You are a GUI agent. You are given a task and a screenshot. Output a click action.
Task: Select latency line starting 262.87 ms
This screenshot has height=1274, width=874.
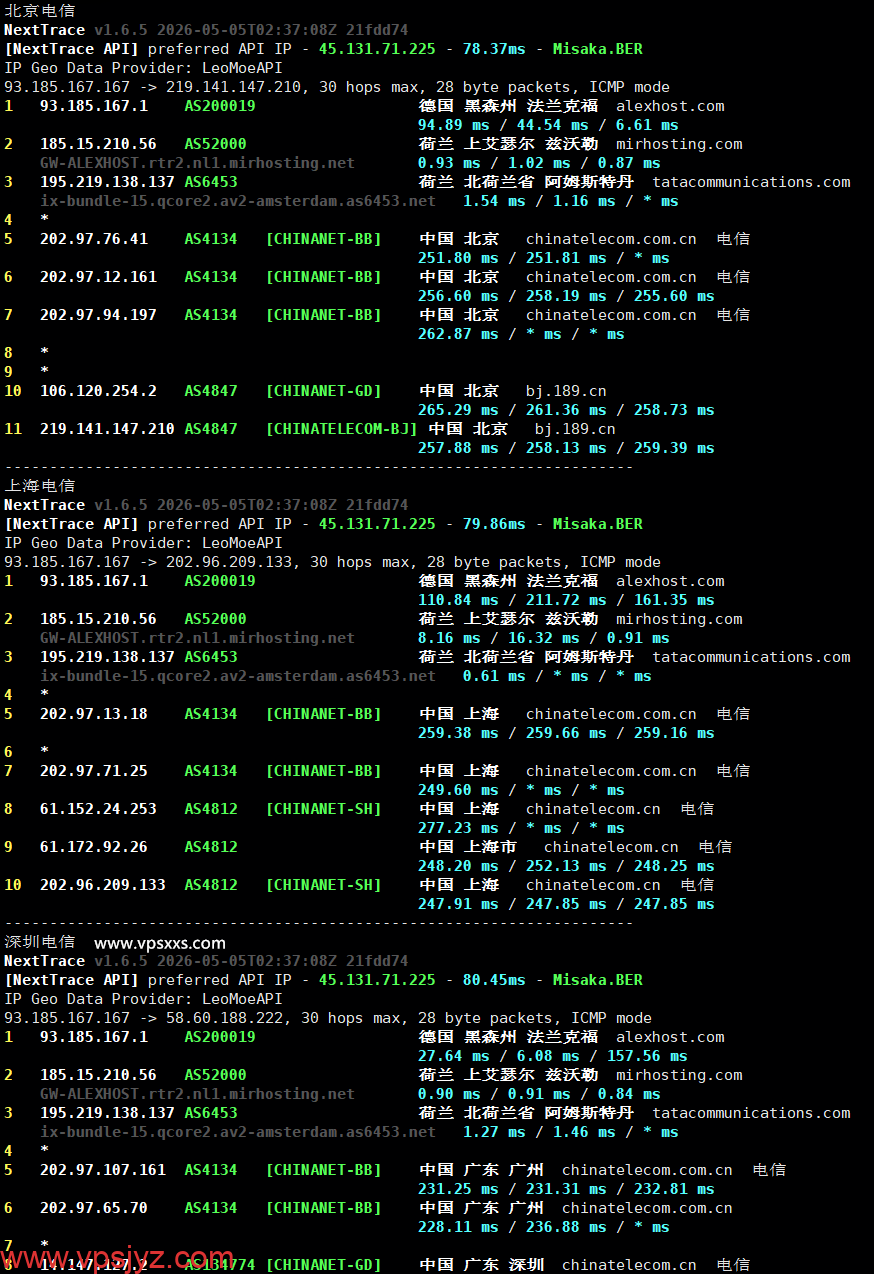pos(521,334)
